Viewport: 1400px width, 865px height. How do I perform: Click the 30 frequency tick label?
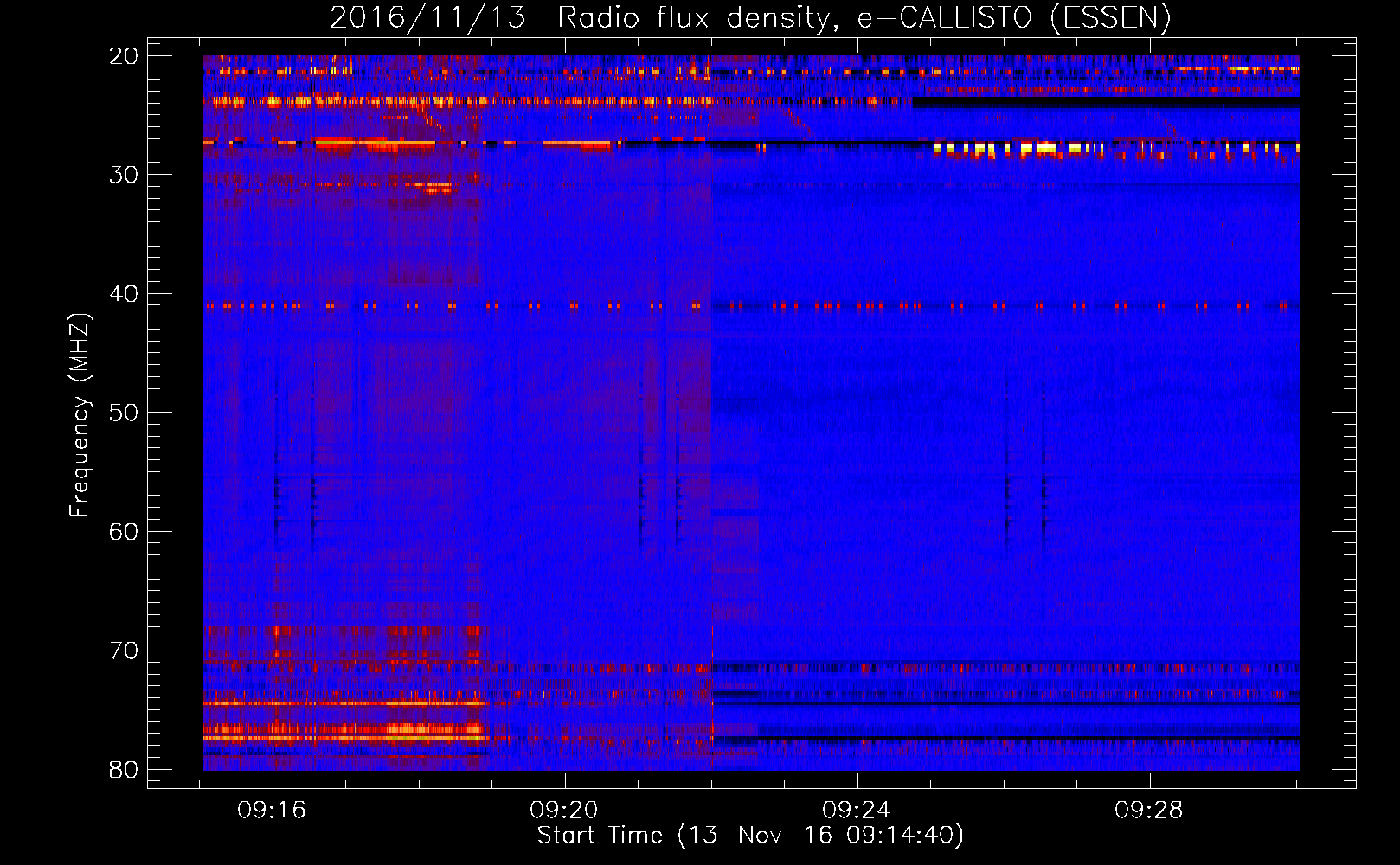pos(124,175)
